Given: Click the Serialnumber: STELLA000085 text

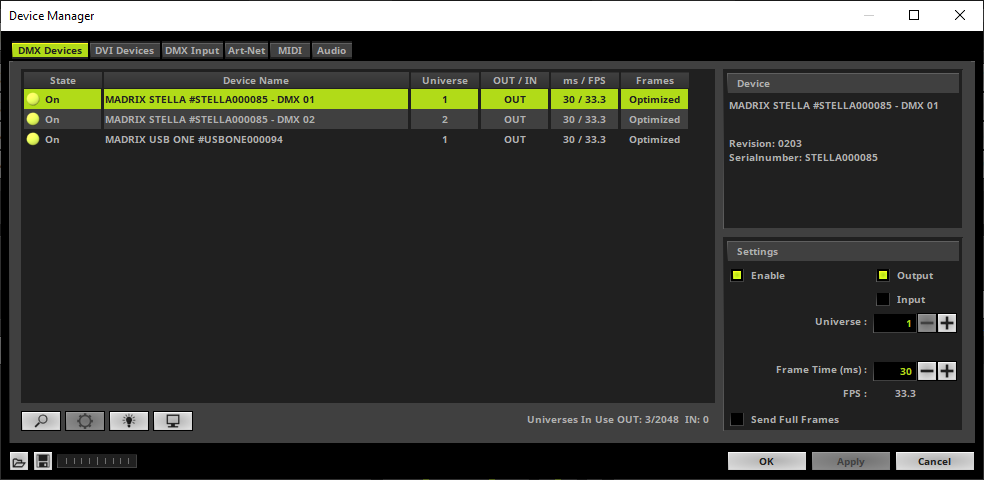Looking at the screenshot, I should click(x=803, y=157).
